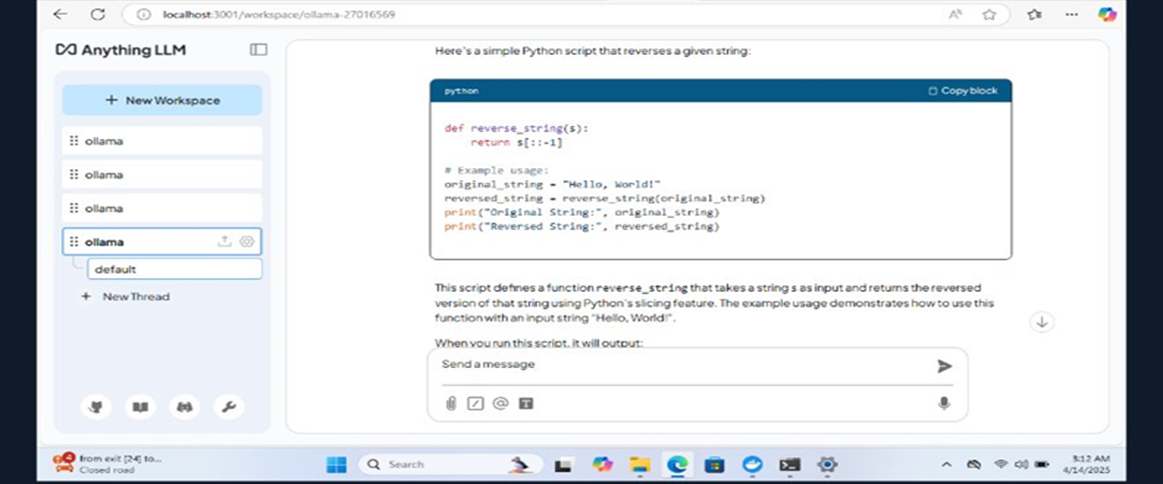The image size is (1163, 484).
Task: Open the Windows Start menu
Action: click(x=336, y=465)
